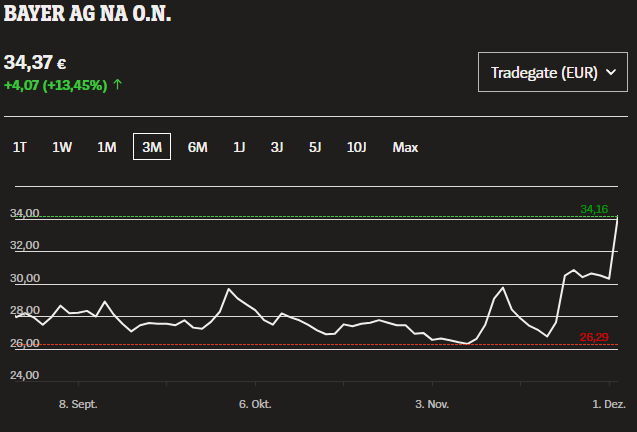Click the 8. Sept. date label
The height and width of the screenshot is (432, 637).
[78, 404]
